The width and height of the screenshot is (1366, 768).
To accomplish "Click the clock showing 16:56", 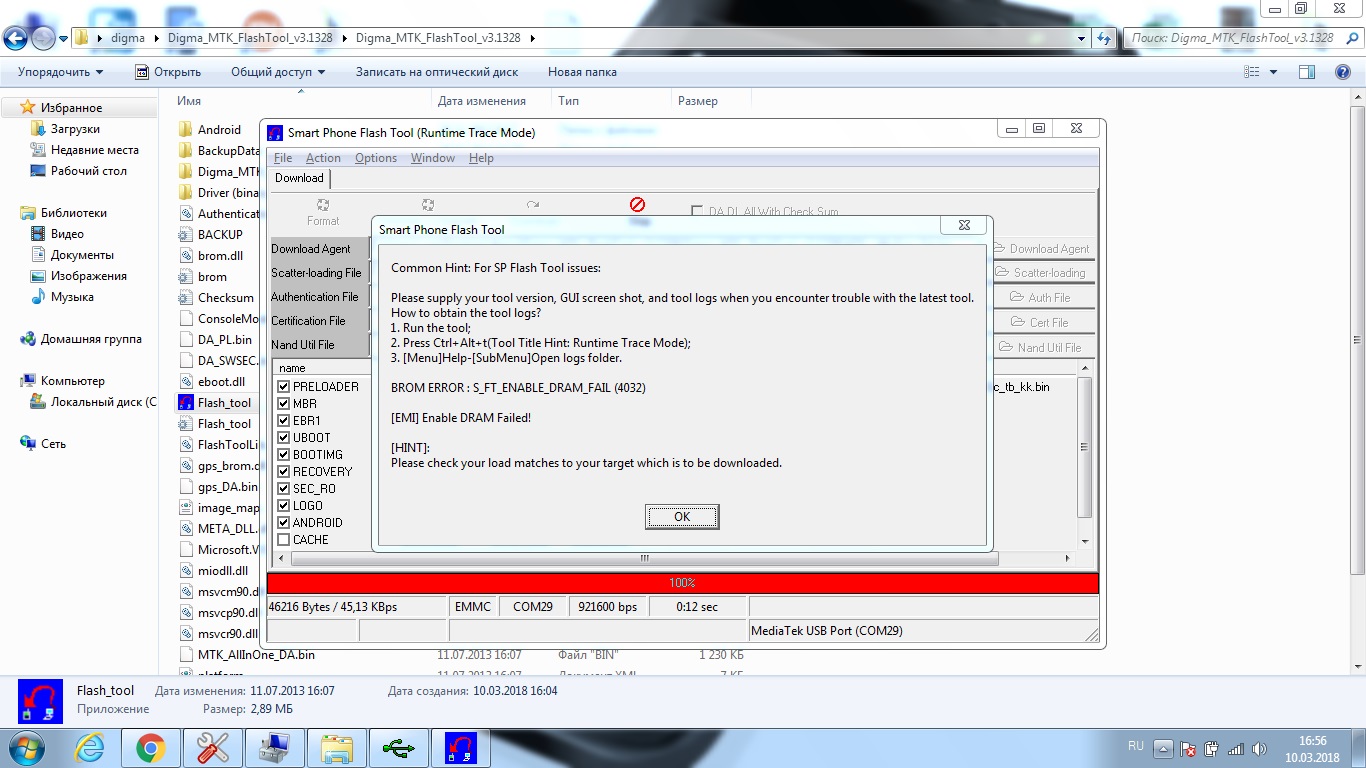I will (1312, 741).
